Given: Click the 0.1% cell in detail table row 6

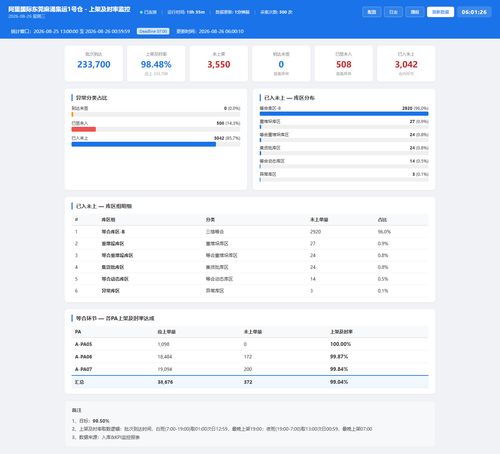Looking at the screenshot, I should pos(383,291).
